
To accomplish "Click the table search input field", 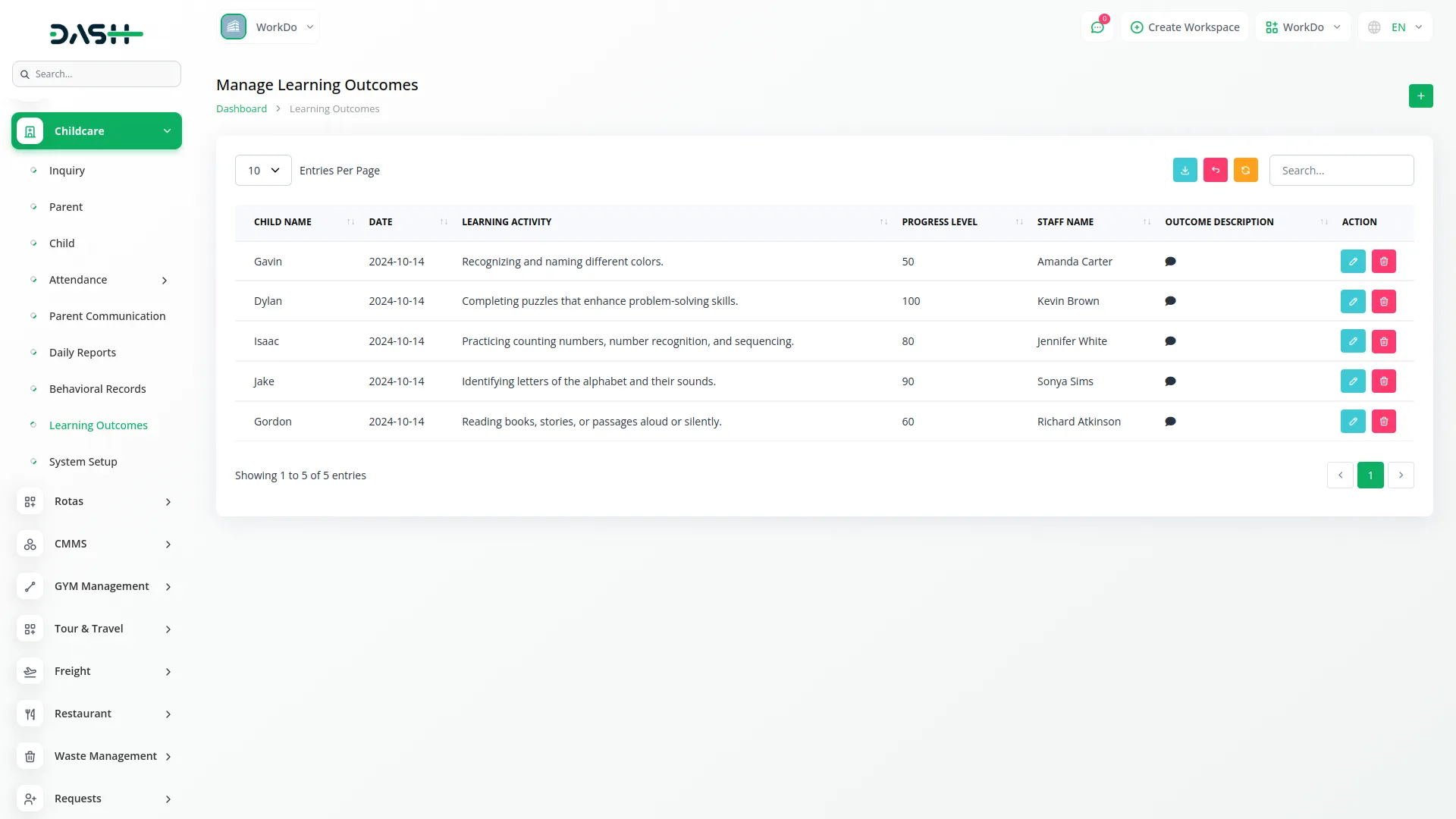I will point(1341,171).
